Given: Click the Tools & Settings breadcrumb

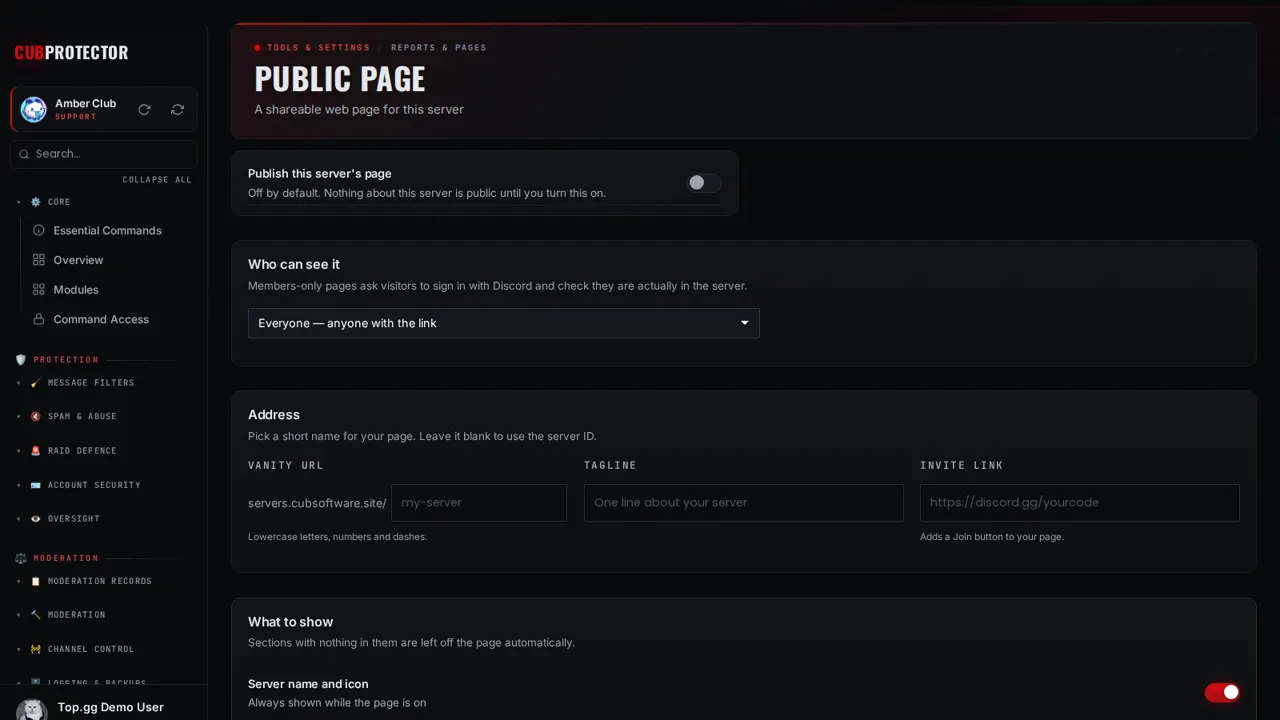Looking at the screenshot, I should tap(318, 48).
